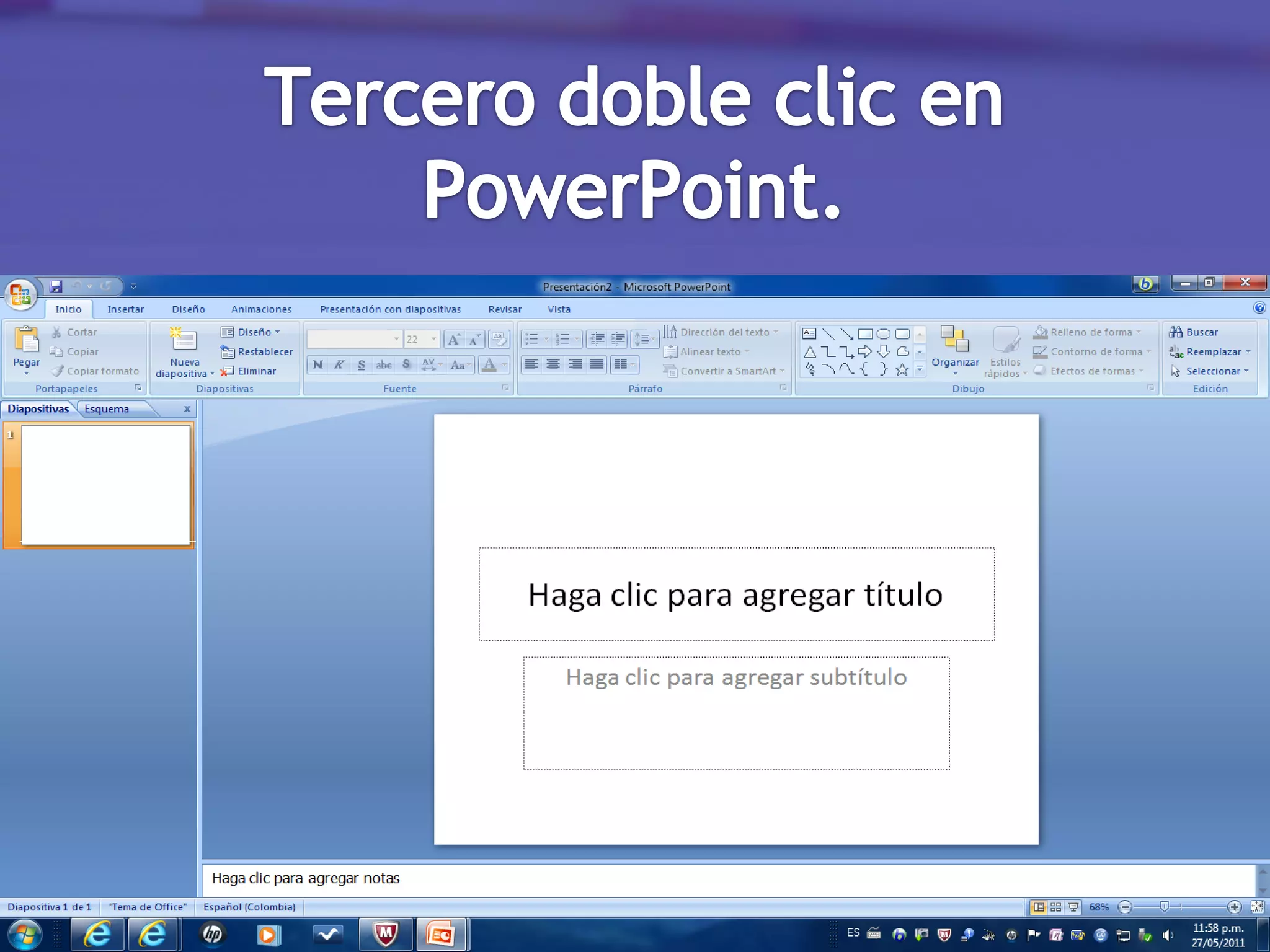Select the rectangle shape in the gallery
Viewport: 1270px width, 952px height.
(x=865, y=333)
